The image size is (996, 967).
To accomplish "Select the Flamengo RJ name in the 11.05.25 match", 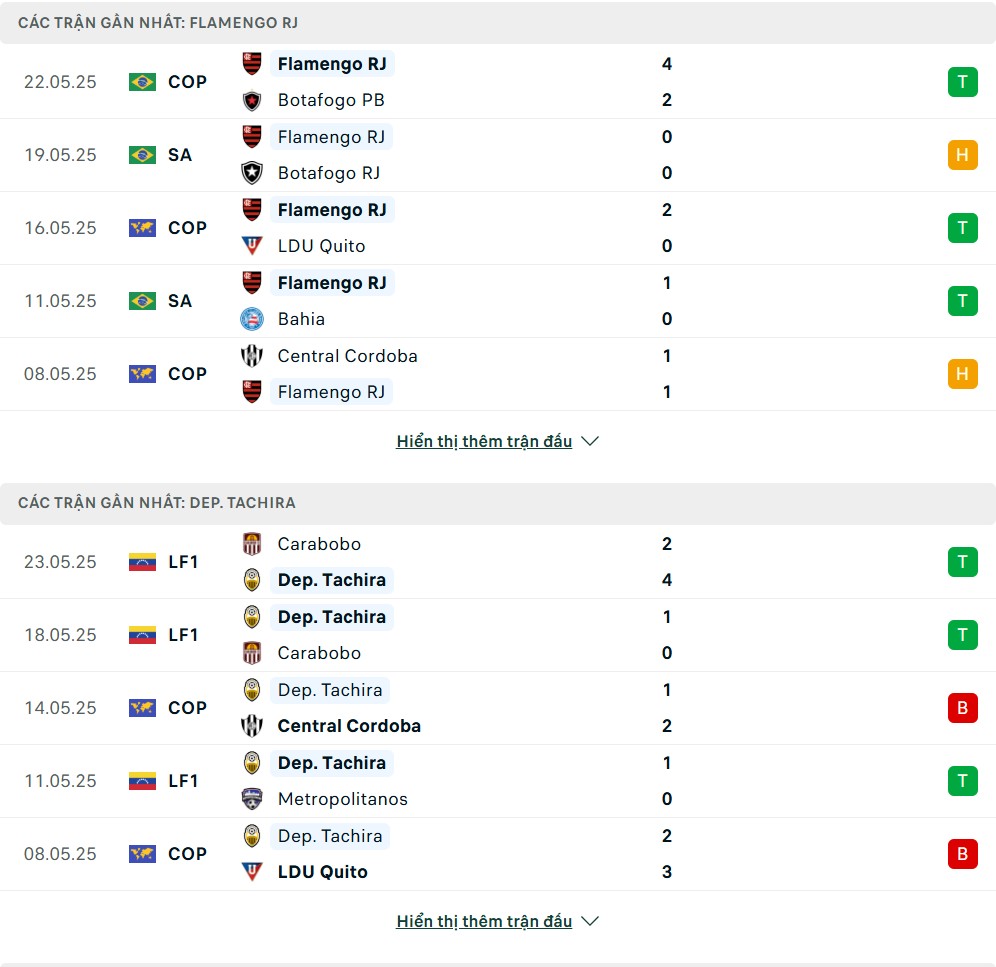I will pos(332,283).
